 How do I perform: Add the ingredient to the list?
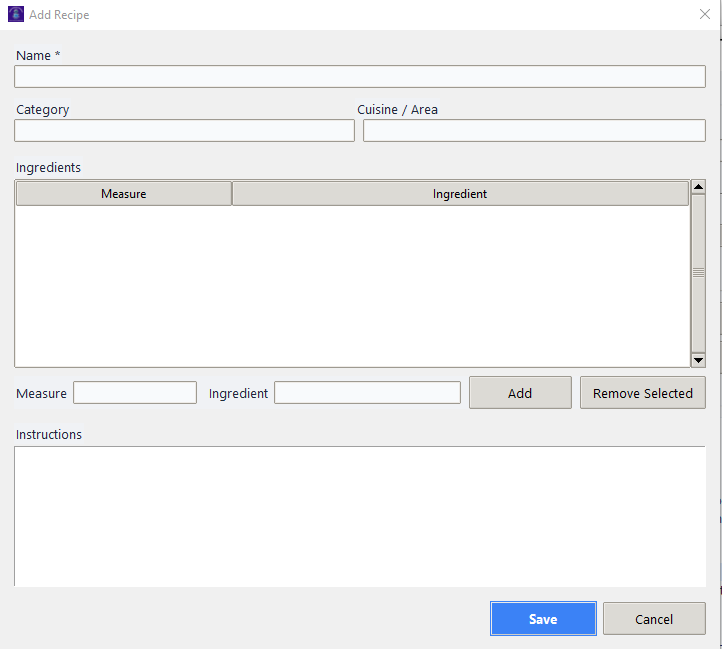tap(520, 393)
